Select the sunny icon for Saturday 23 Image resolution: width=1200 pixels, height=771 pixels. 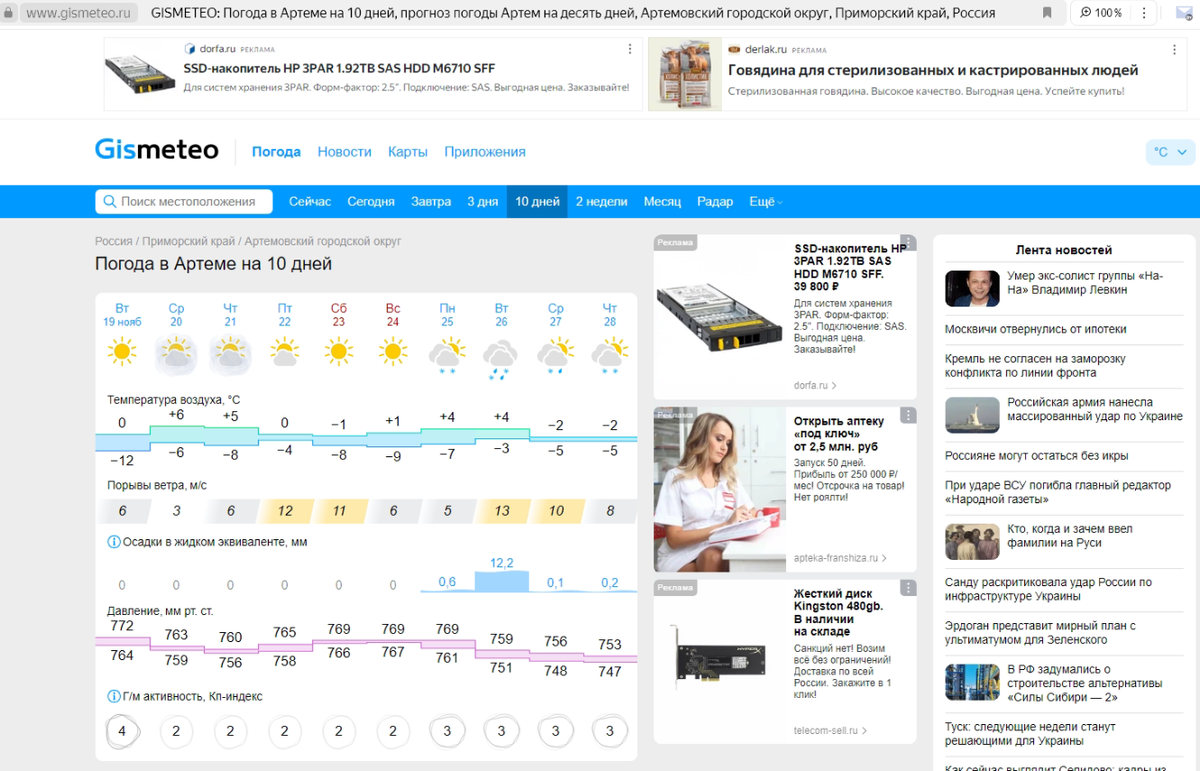pos(338,352)
